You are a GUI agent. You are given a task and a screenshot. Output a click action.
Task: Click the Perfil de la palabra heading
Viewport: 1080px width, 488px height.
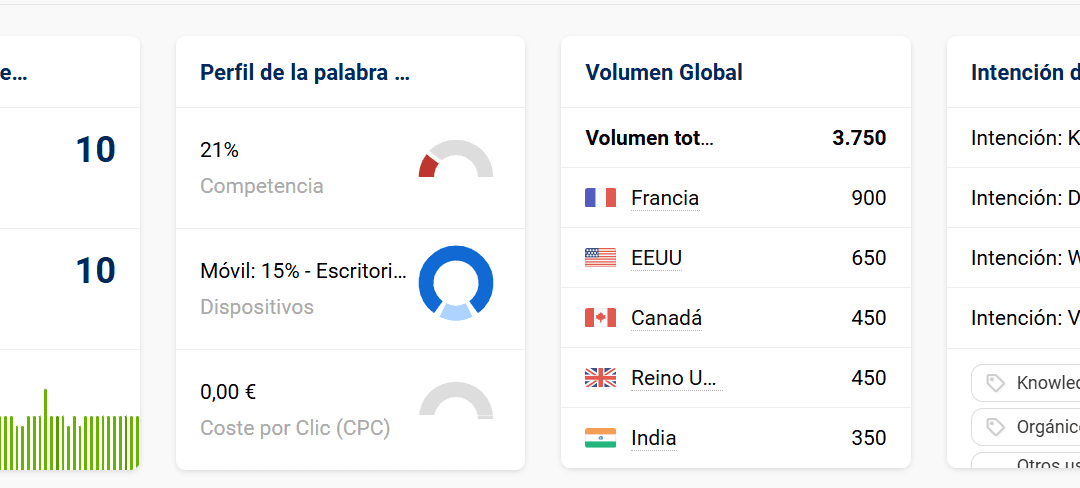click(x=305, y=72)
